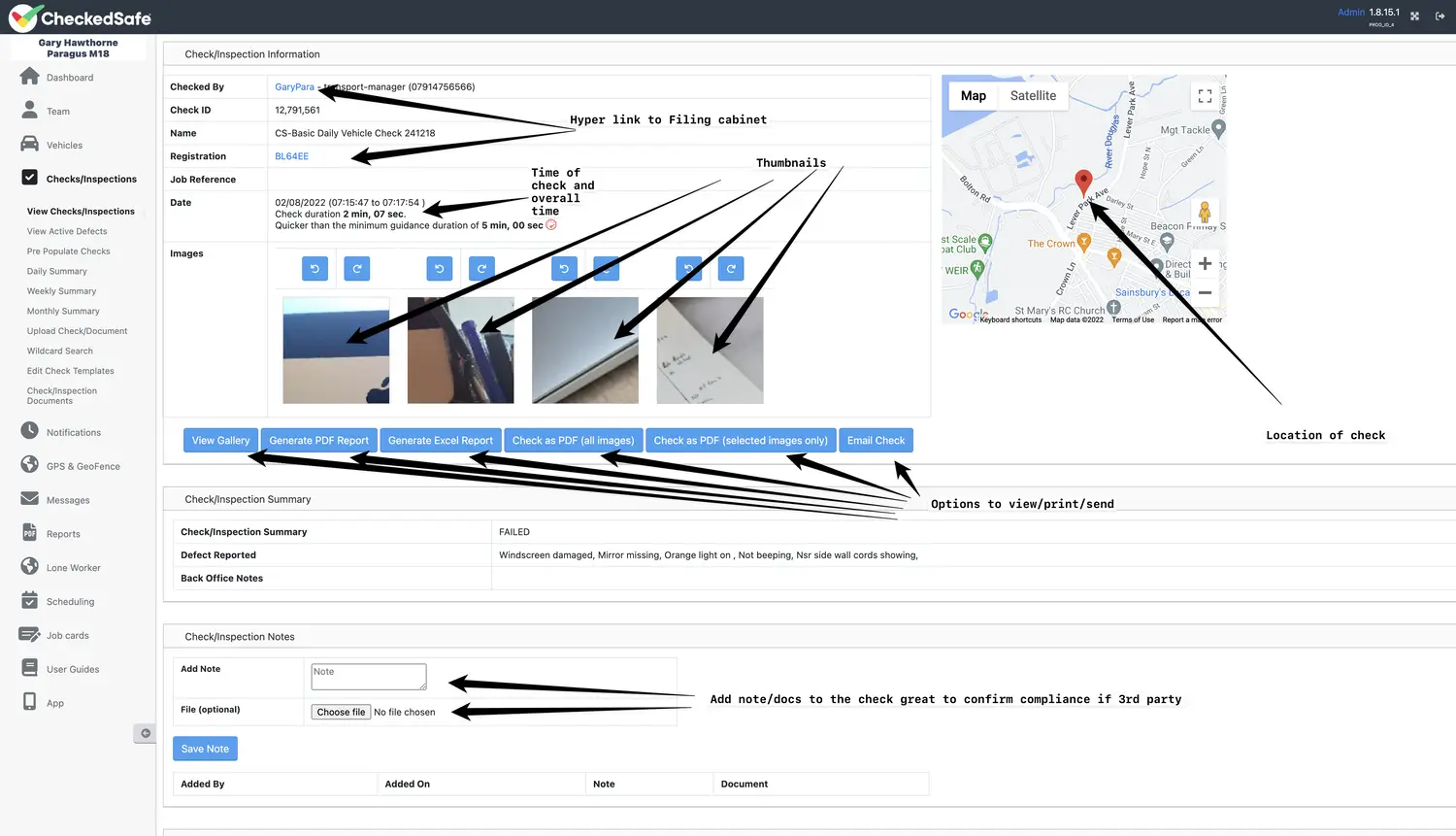Viewport: 1456px width, 836px height.
Task: Click Generate PDF Report button
Action: (x=318, y=441)
